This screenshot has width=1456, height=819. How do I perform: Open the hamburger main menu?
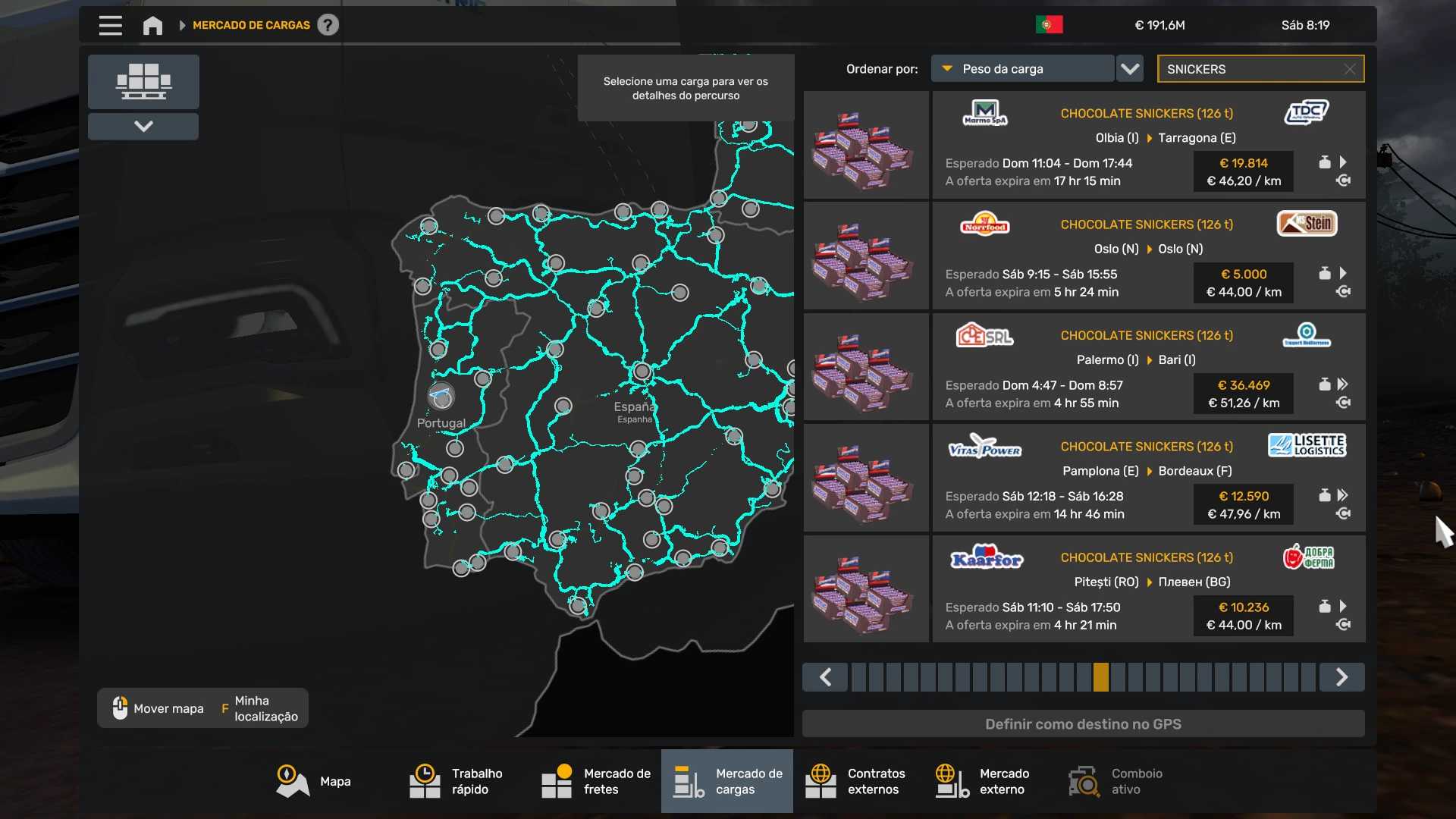110,25
